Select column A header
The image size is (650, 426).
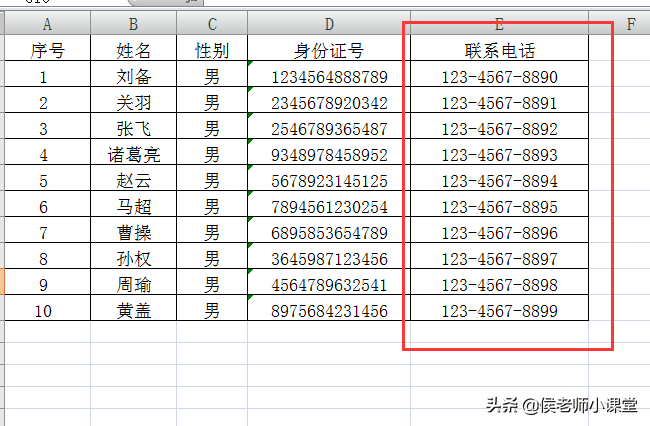47,23
